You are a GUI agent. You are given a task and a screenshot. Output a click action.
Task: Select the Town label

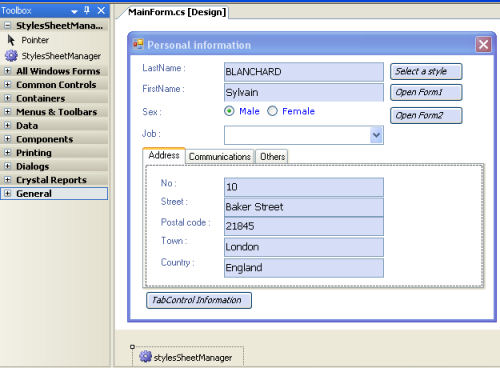pos(174,241)
